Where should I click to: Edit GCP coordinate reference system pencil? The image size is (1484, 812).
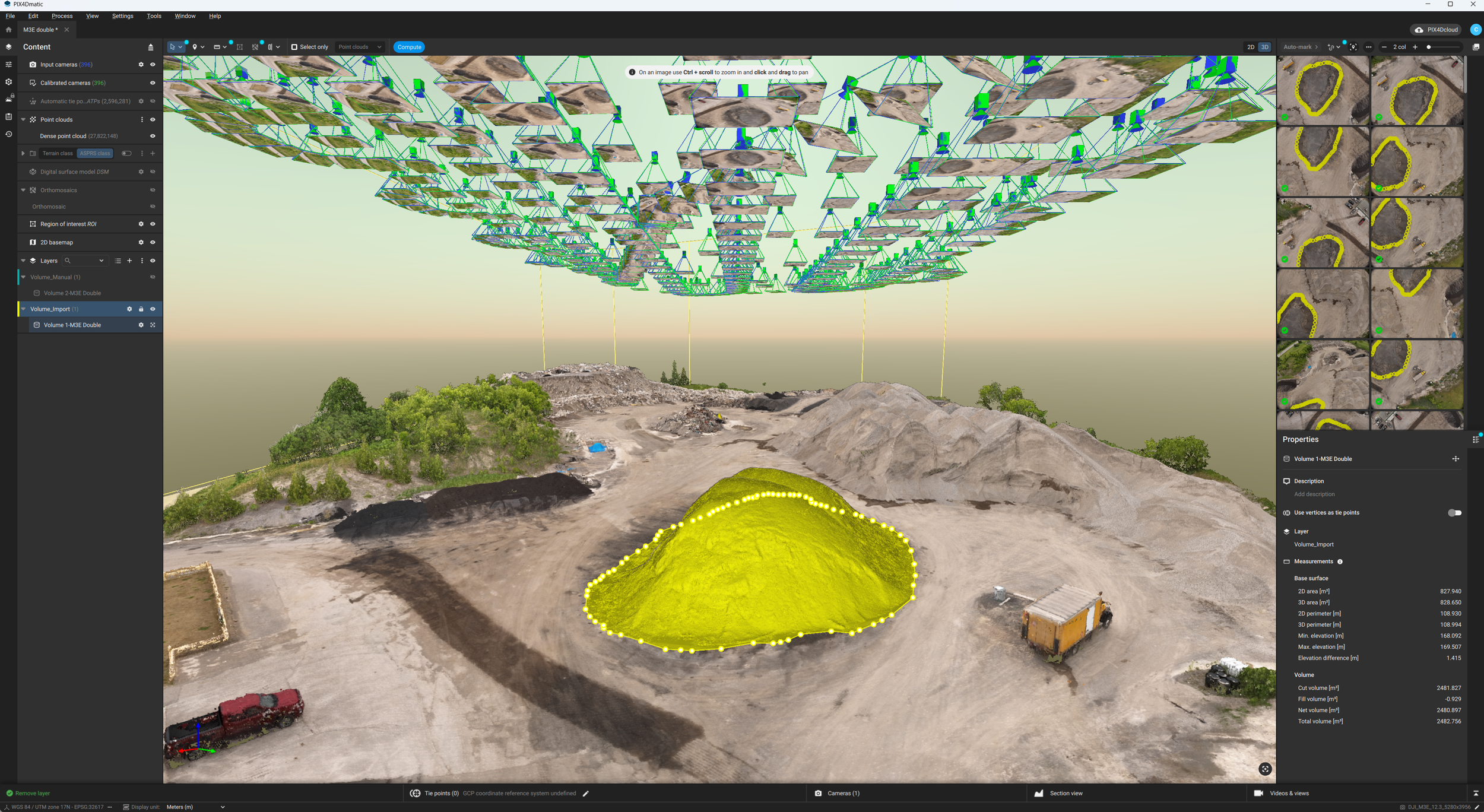point(586,793)
